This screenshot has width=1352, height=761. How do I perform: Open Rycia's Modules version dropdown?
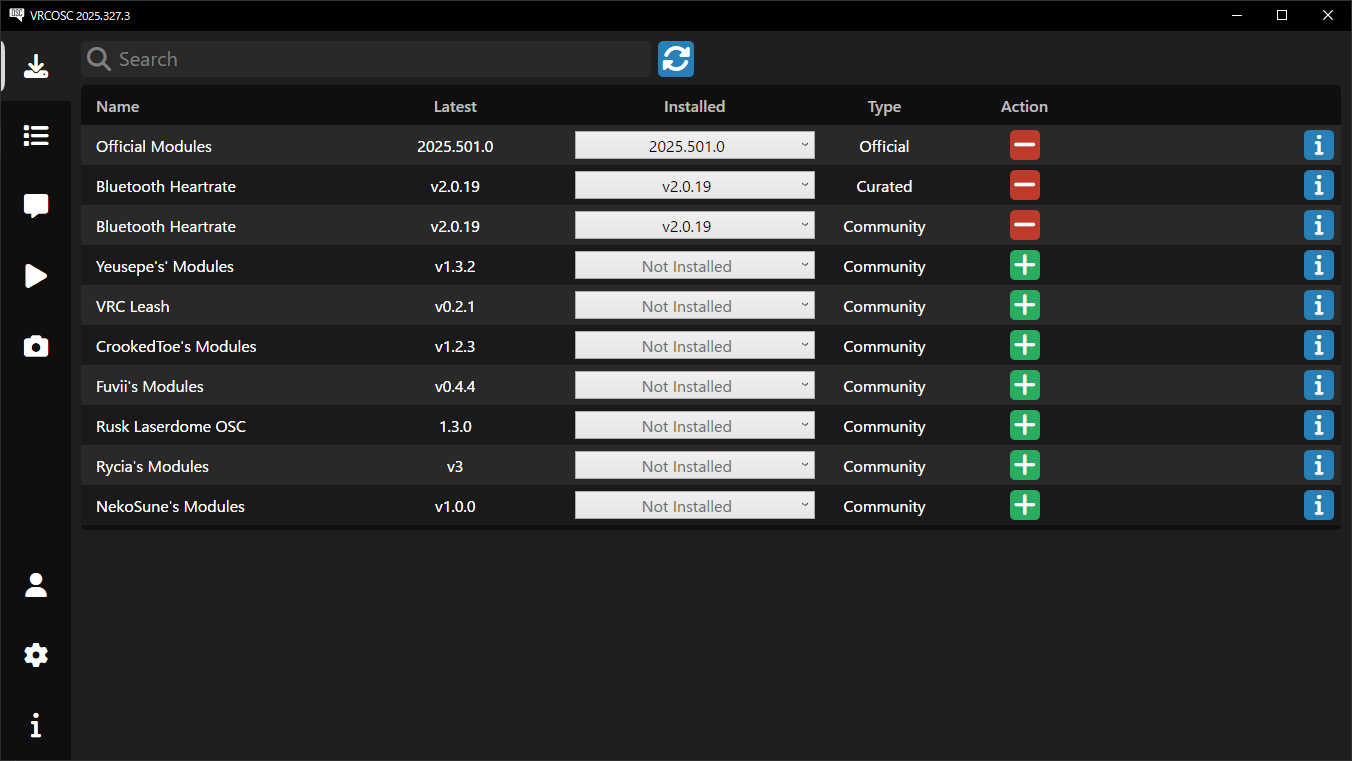point(694,466)
